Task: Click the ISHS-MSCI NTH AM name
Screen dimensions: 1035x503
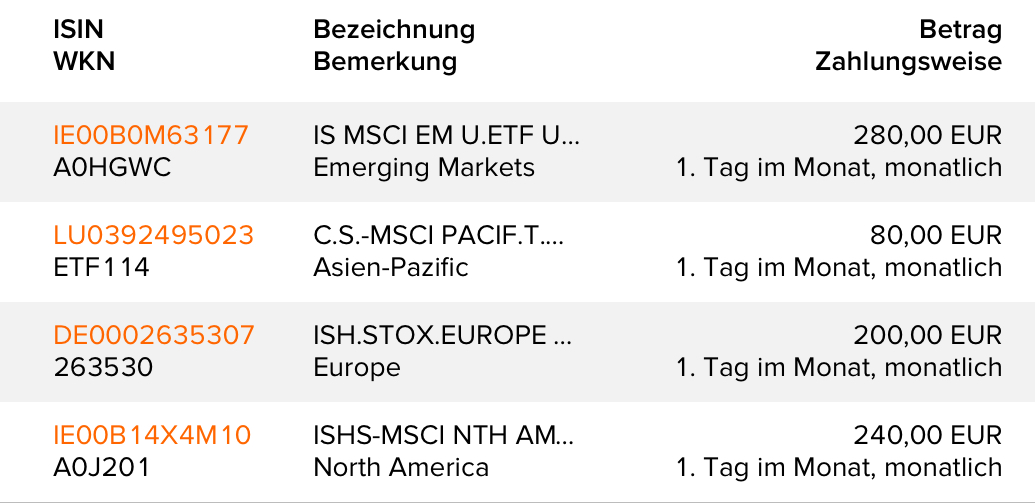Action: [x=444, y=435]
